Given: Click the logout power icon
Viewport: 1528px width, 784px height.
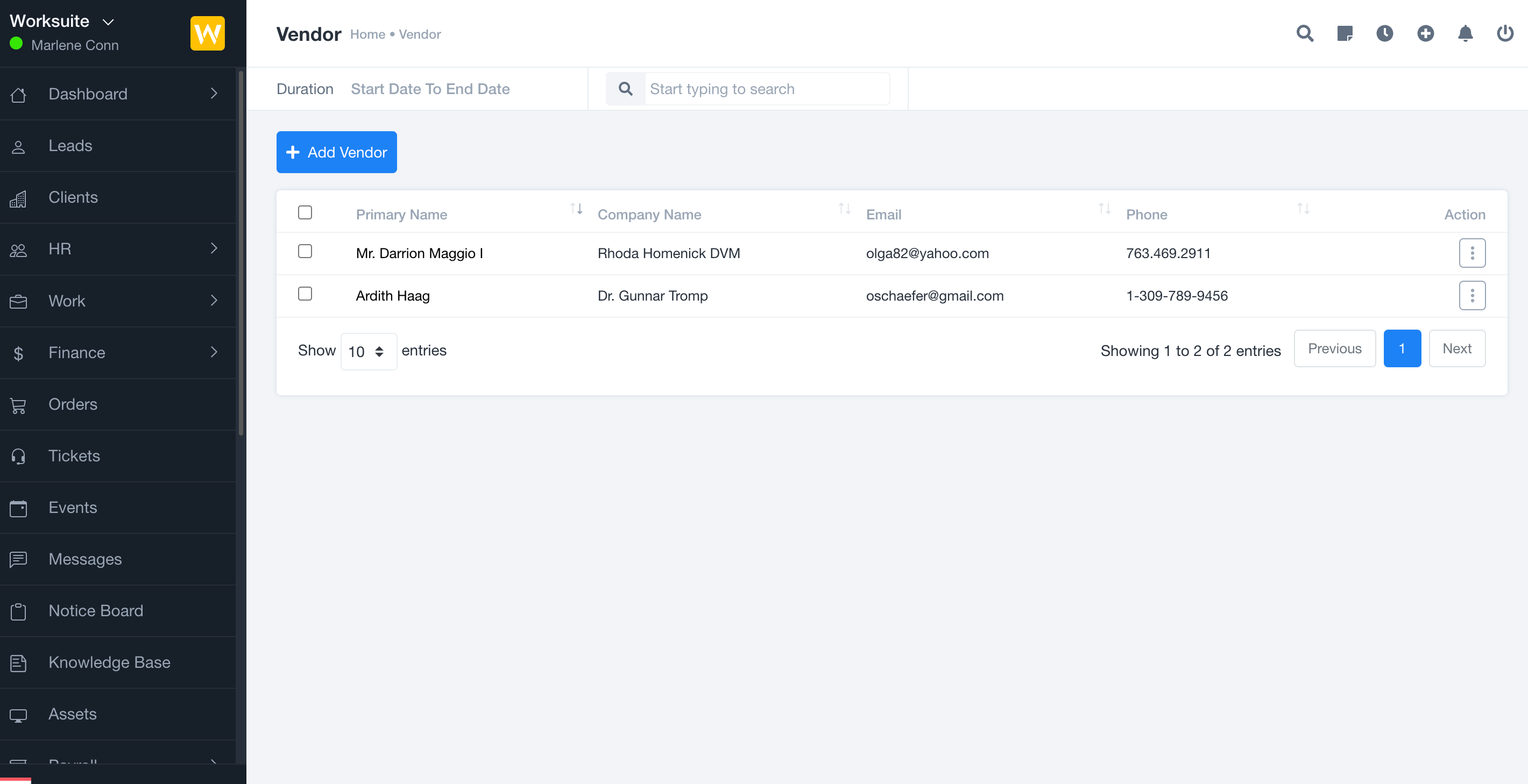Looking at the screenshot, I should (1505, 34).
